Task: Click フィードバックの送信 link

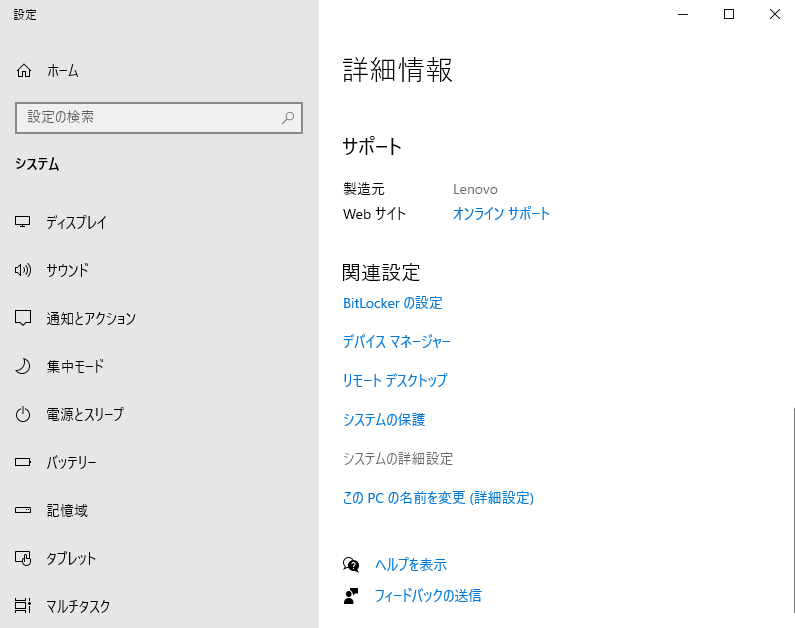Action: (428, 596)
